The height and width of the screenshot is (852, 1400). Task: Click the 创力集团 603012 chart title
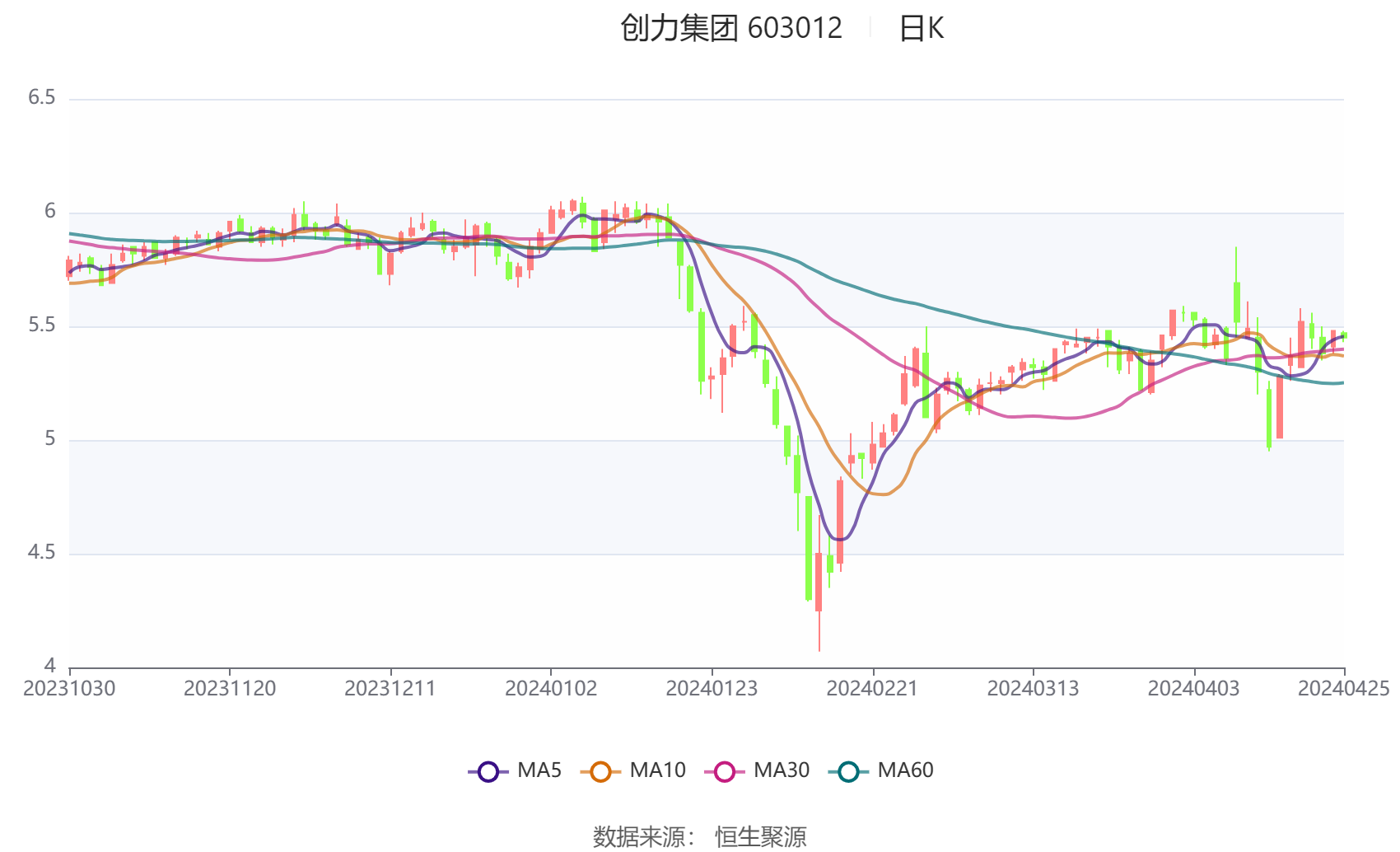(x=731, y=29)
